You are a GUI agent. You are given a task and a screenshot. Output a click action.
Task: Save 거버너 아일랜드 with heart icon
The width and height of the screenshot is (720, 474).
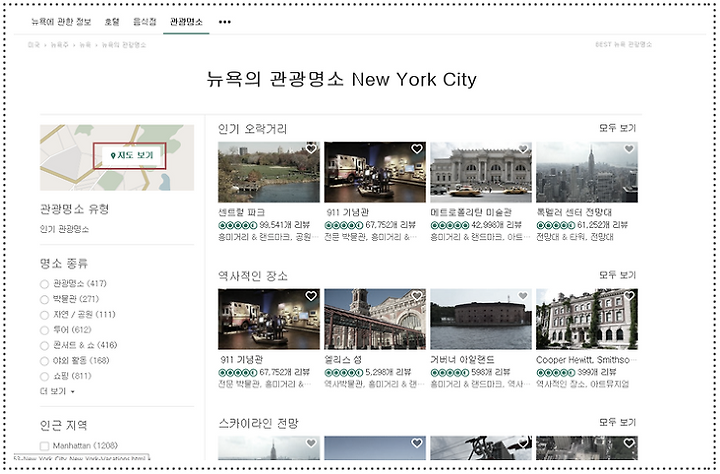coord(523,296)
